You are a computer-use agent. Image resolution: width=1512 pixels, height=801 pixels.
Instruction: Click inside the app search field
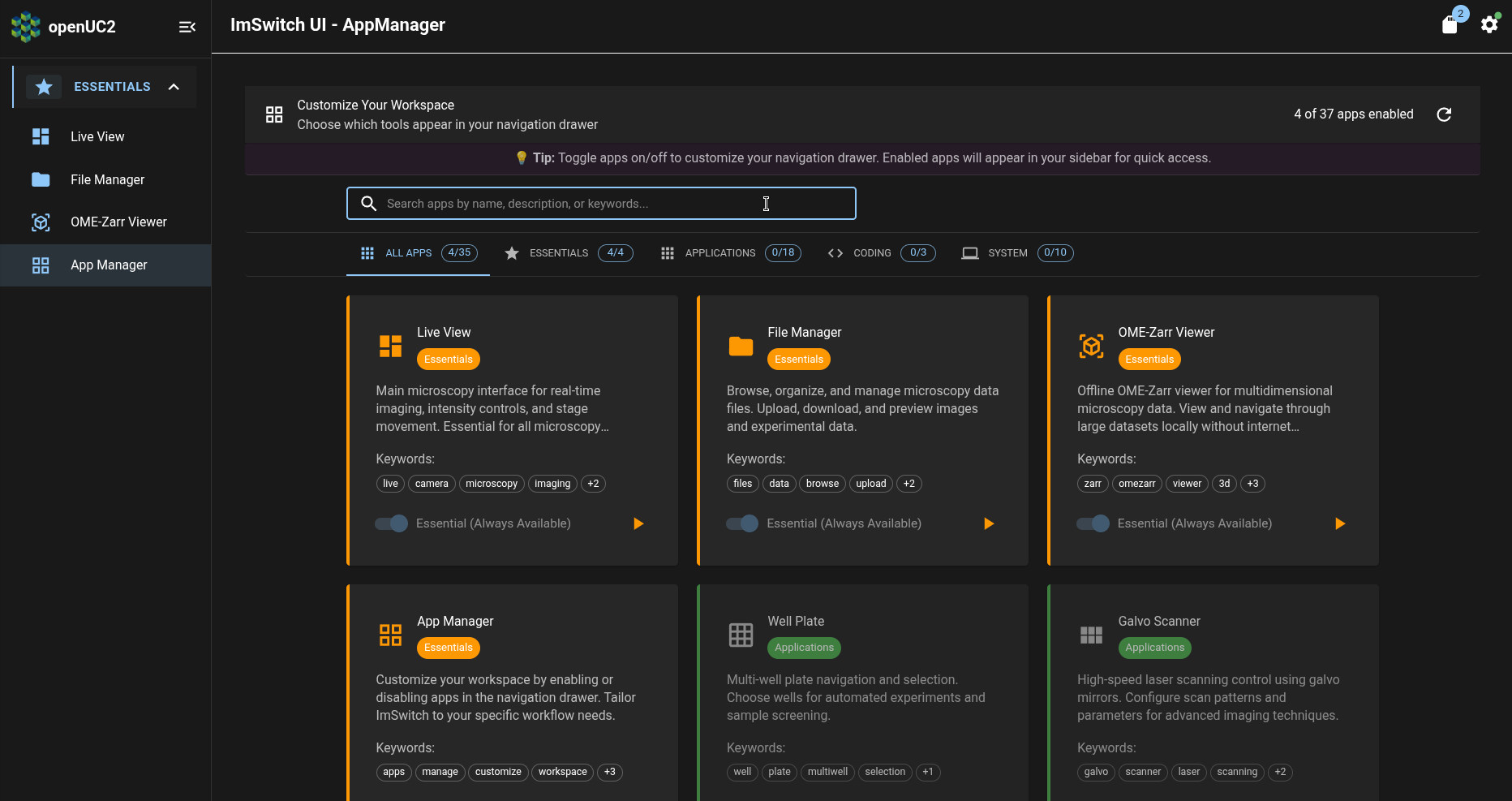(x=601, y=203)
